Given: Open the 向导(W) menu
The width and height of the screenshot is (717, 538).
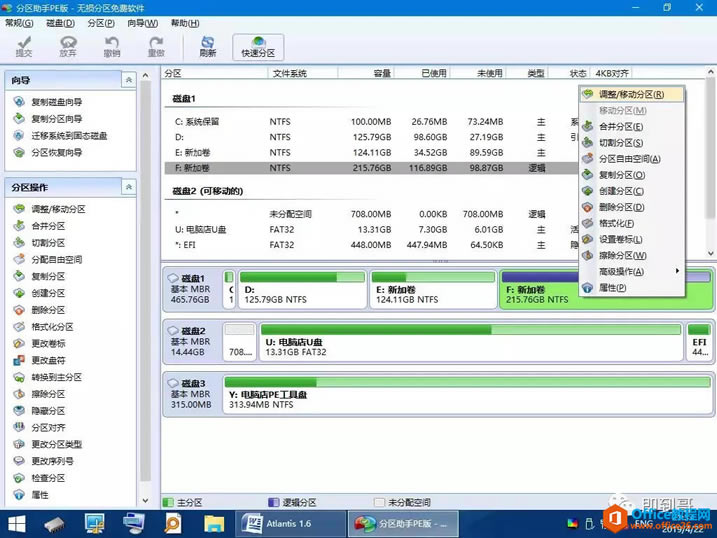Looking at the screenshot, I should [x=143, y=23].
